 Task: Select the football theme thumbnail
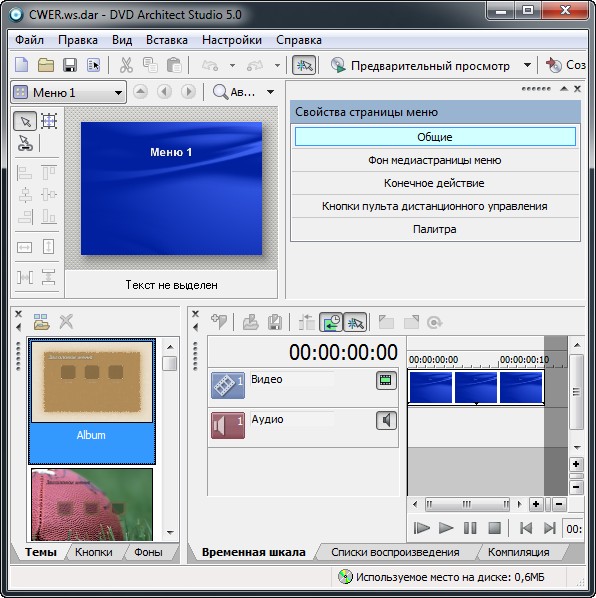pyautogui.click(x=92, y=504)
